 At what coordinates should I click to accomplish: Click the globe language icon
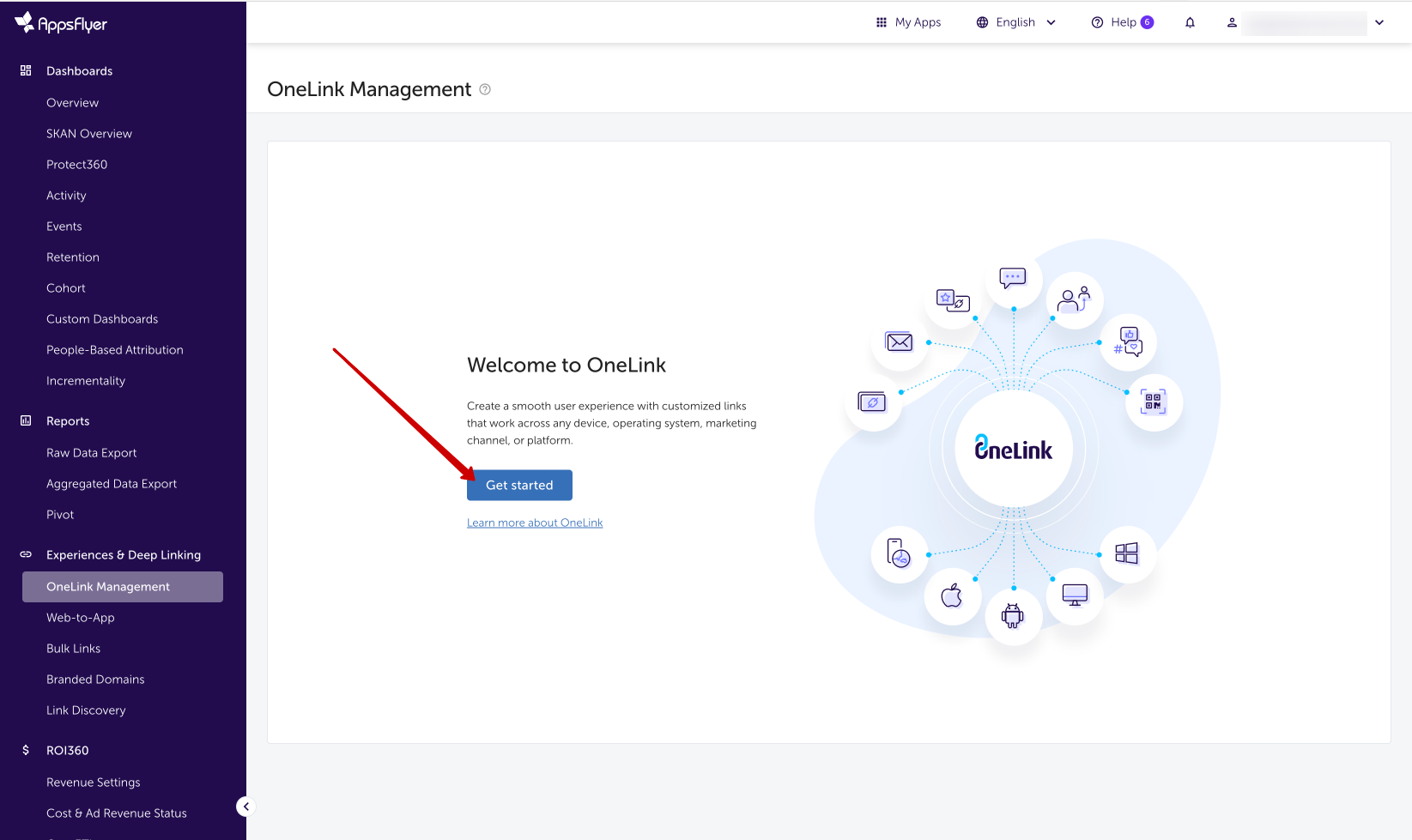click(x=982, y=22)
